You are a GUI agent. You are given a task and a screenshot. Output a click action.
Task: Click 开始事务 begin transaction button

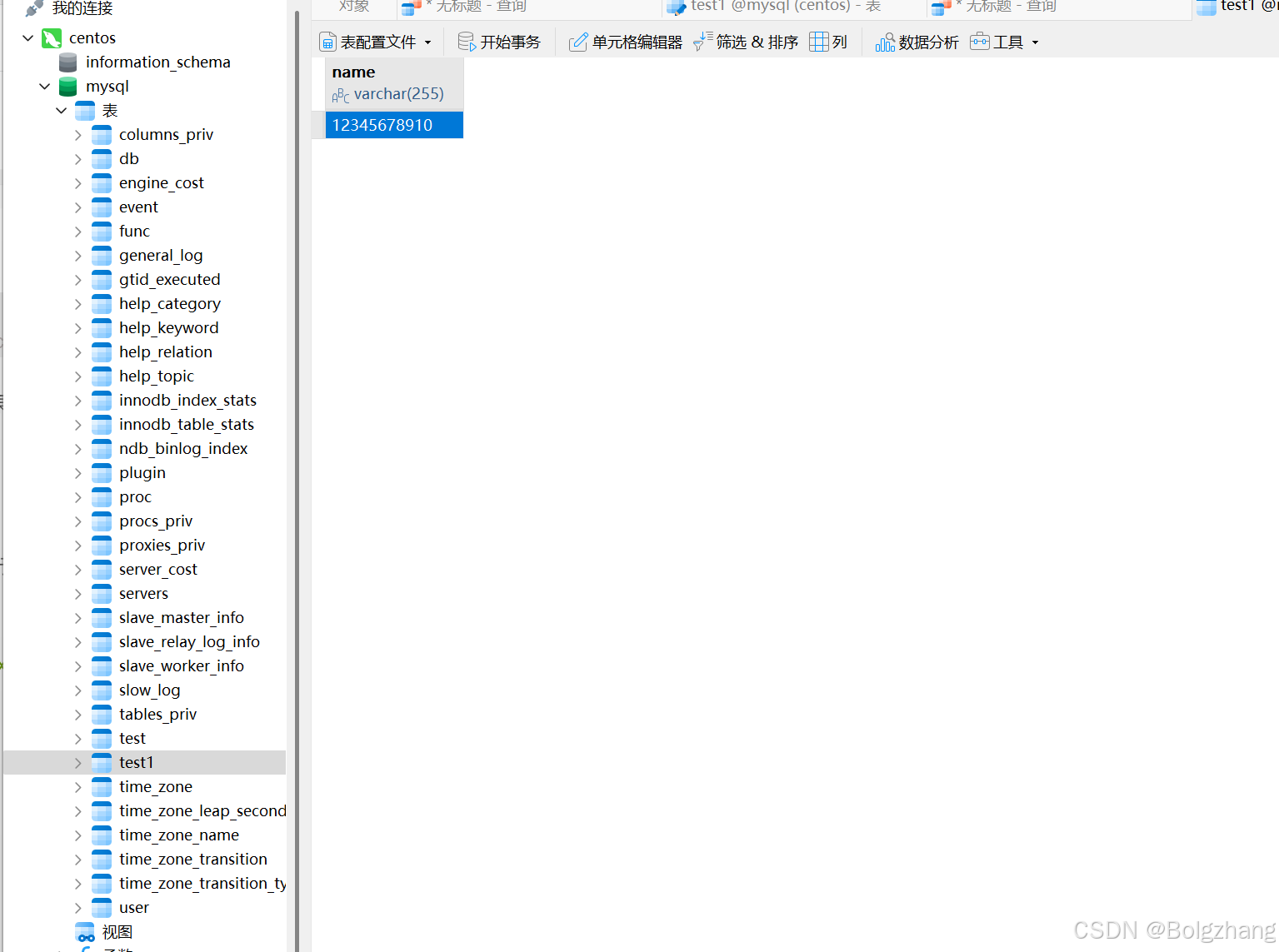point(500,42)
